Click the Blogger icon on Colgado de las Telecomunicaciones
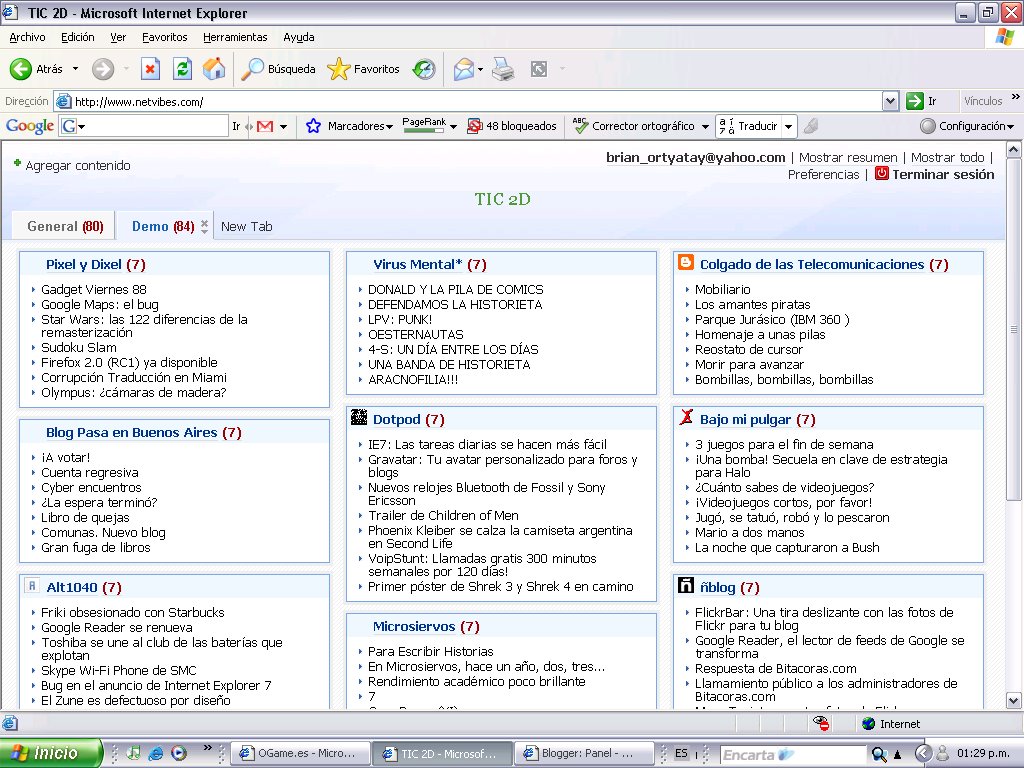Screen dimensions: 1024x768 (x=686, y=263)
